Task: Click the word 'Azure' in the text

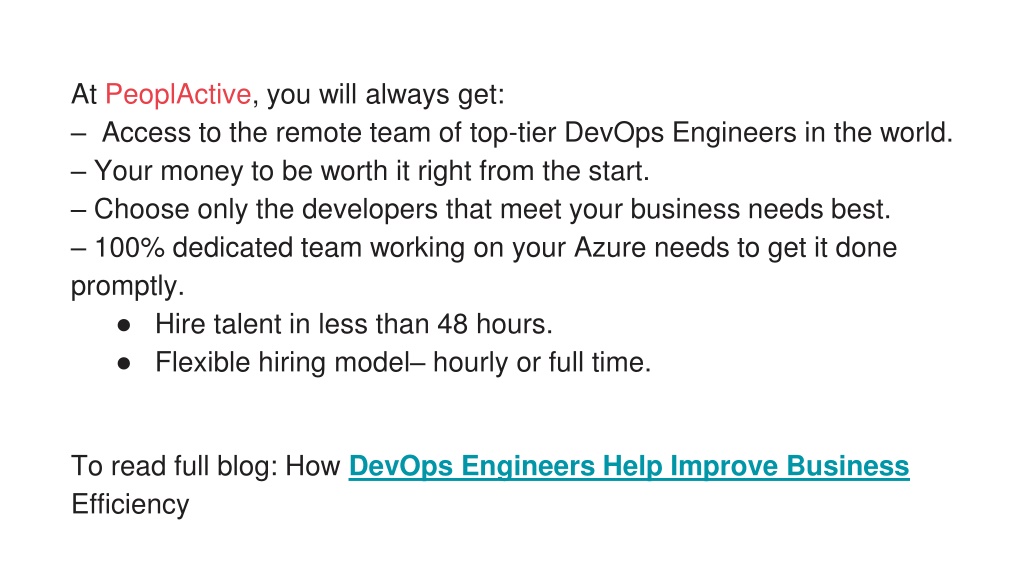Action: point(610,248)
